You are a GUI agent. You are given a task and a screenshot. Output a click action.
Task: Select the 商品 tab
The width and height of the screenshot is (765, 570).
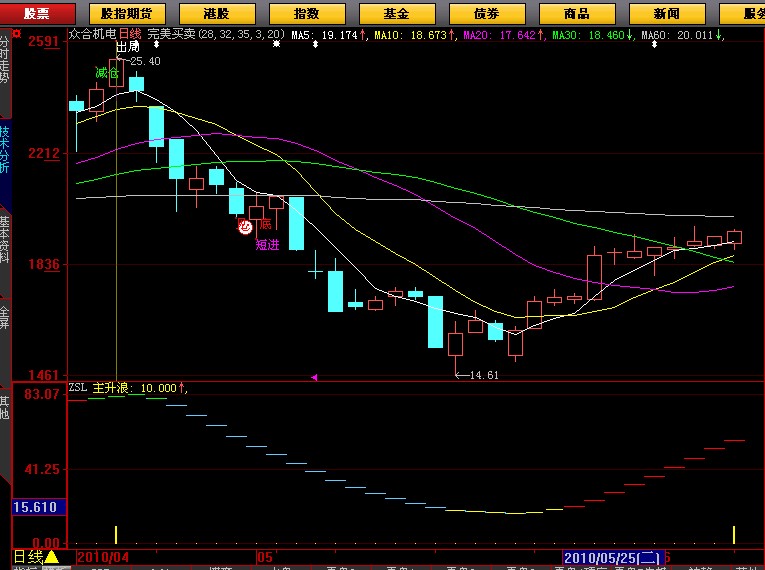577,13
